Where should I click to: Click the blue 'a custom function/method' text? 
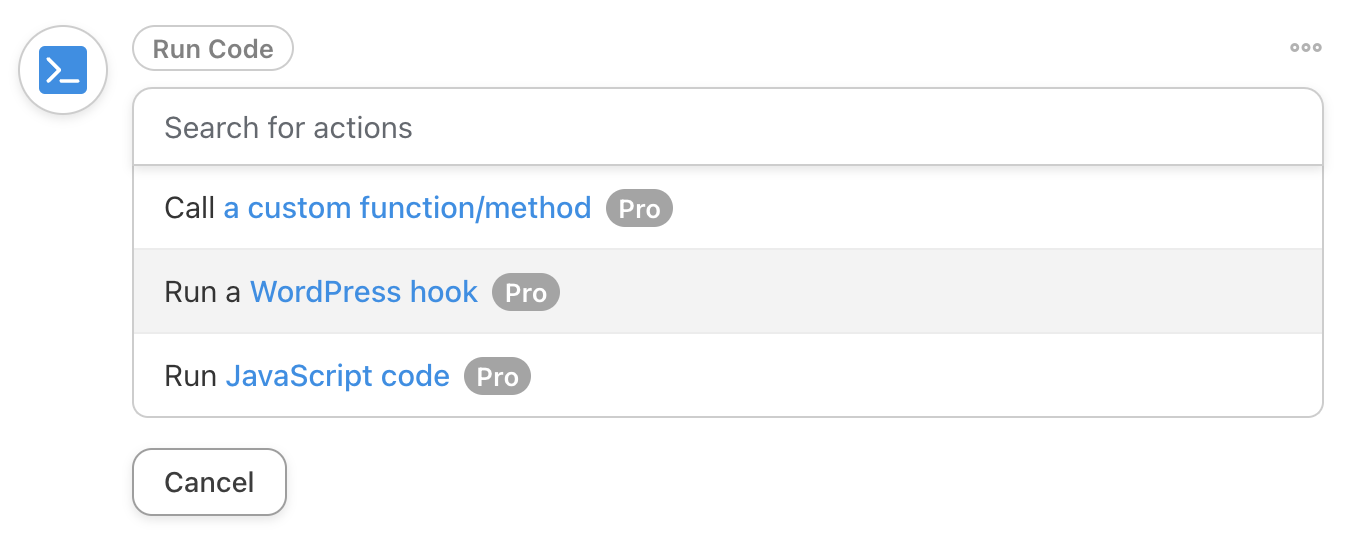pyautogui.click(x=407, y=208)
